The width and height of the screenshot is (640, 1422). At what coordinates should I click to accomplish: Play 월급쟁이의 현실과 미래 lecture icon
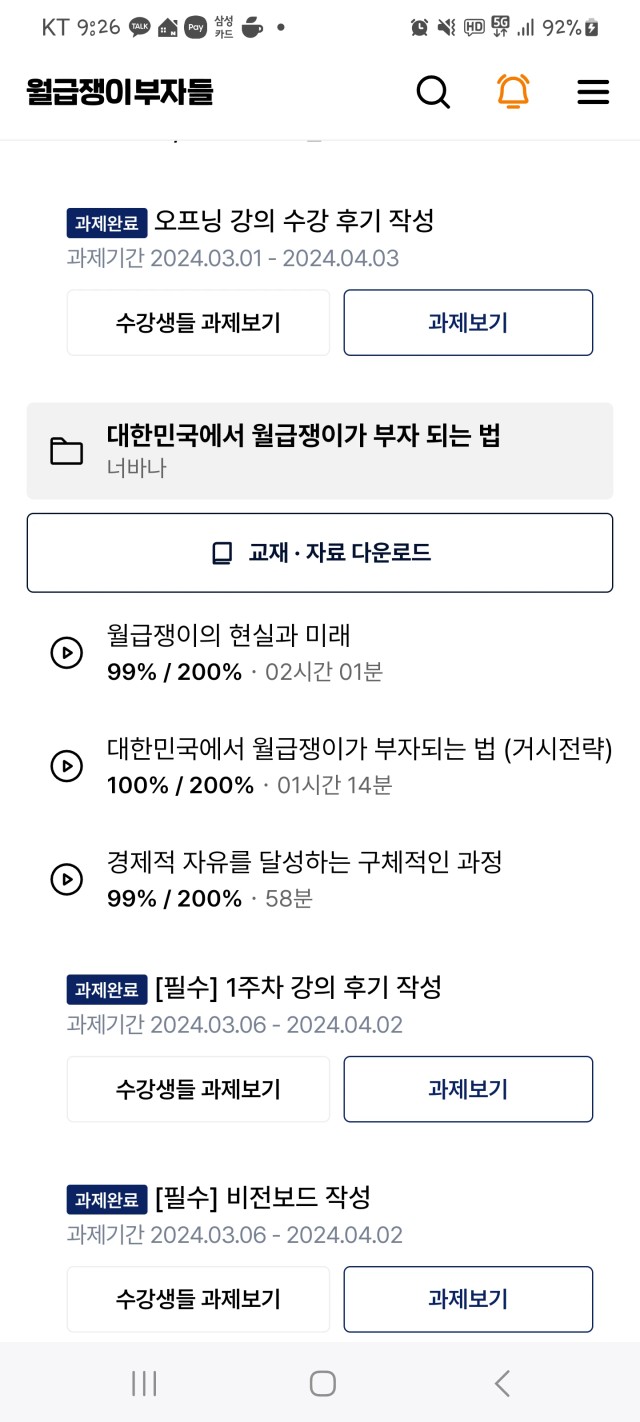(66, 653)
